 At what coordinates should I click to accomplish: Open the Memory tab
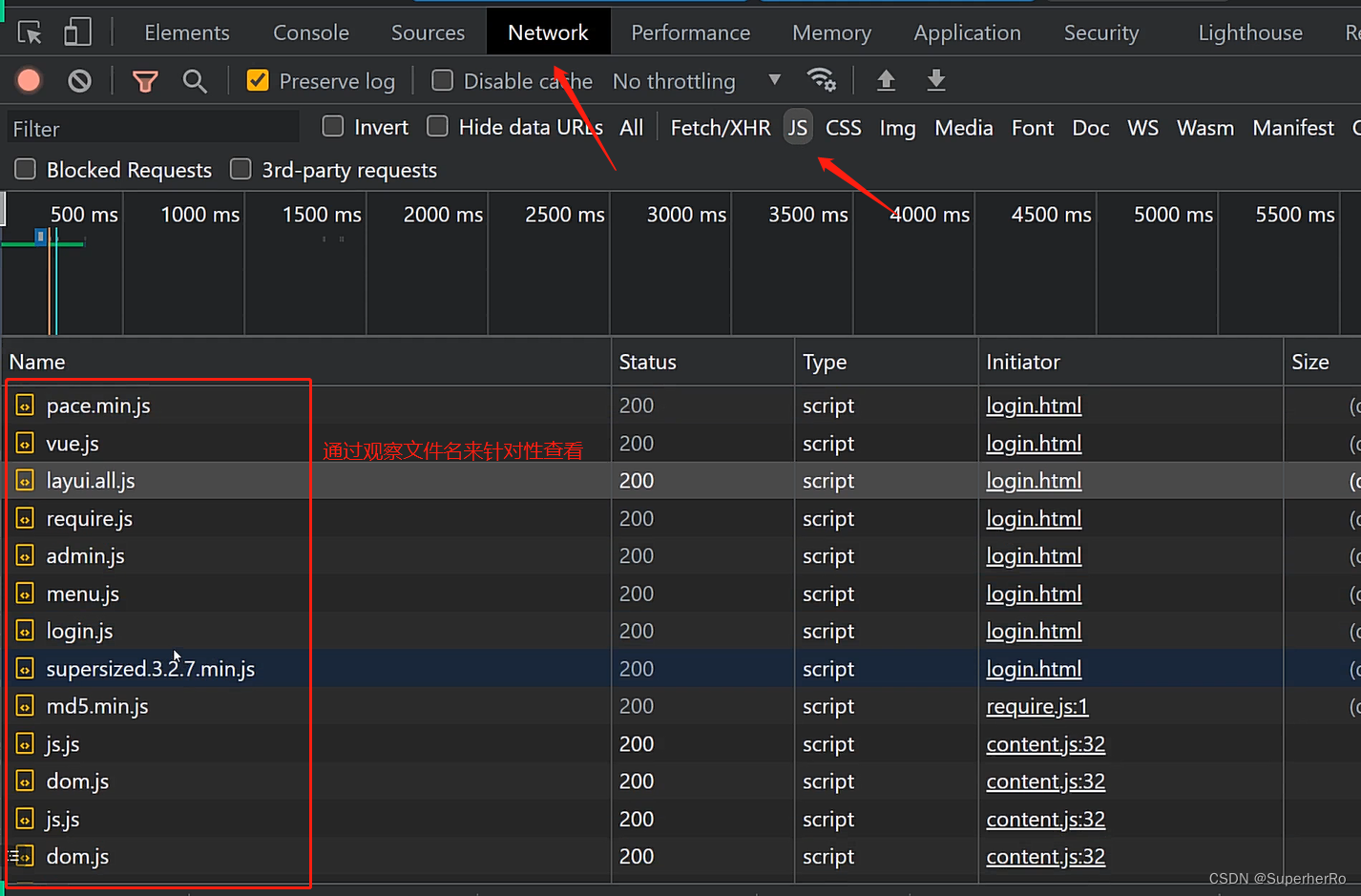point(831,32)
